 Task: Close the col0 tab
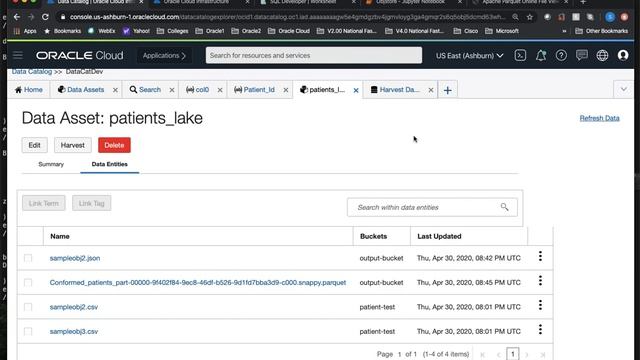[220, 90]
